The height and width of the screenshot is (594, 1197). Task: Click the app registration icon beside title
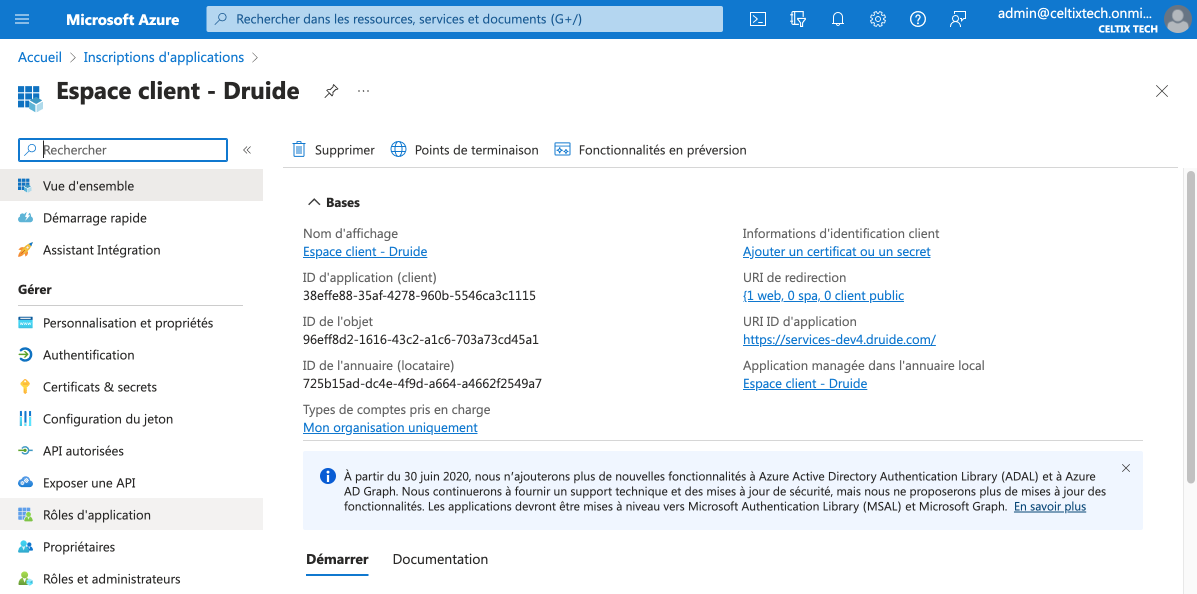(x=31, y=98)
